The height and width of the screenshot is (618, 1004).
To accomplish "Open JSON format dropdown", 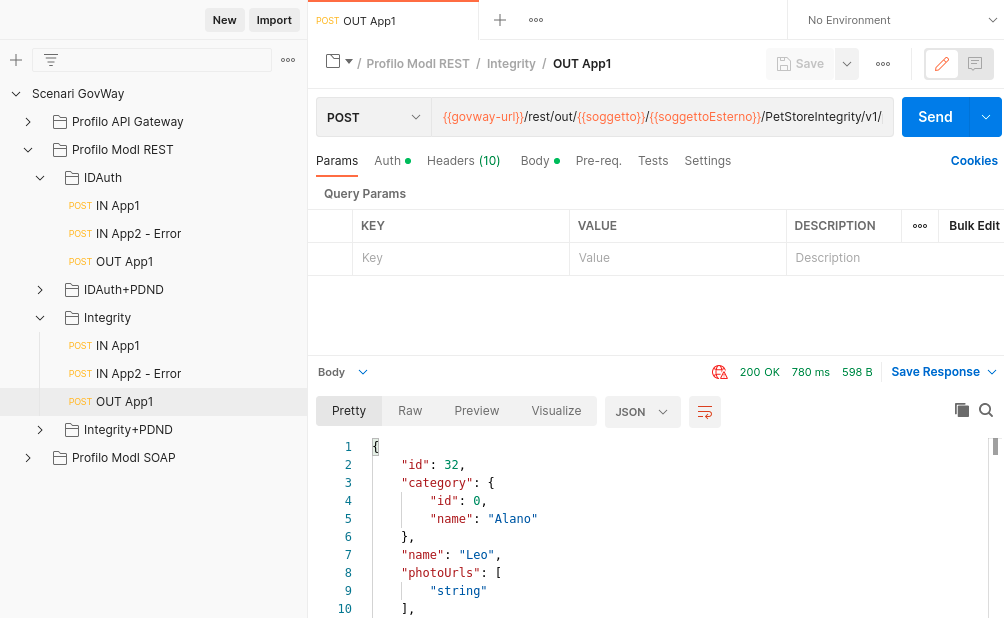I will coord(642,412).
